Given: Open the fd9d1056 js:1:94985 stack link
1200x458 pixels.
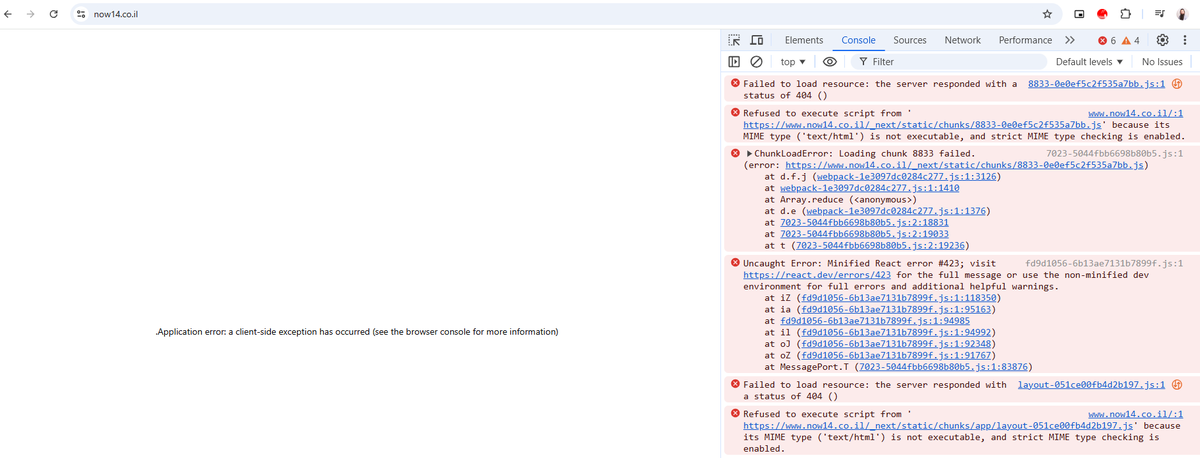Looking at the screenshot, I should click(x=875, y=321).
